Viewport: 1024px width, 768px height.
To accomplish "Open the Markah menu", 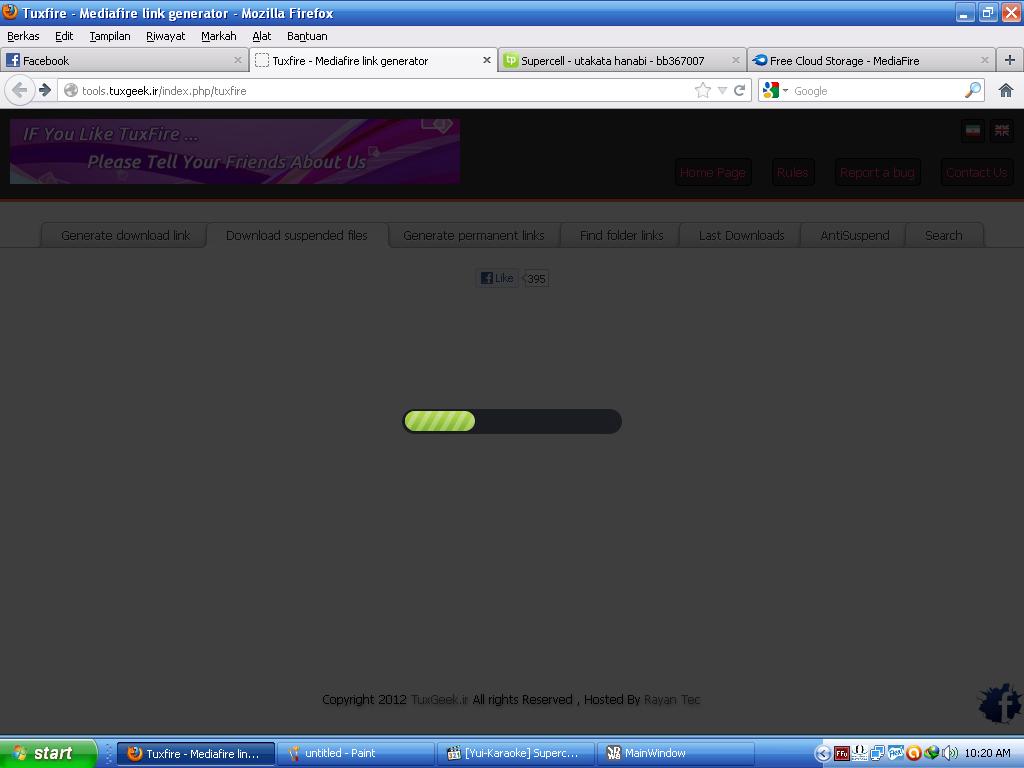I will pyautogui.click(x=219, y=36).
